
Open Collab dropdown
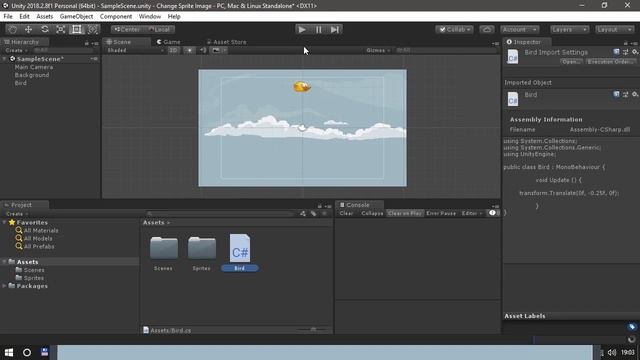454,29
